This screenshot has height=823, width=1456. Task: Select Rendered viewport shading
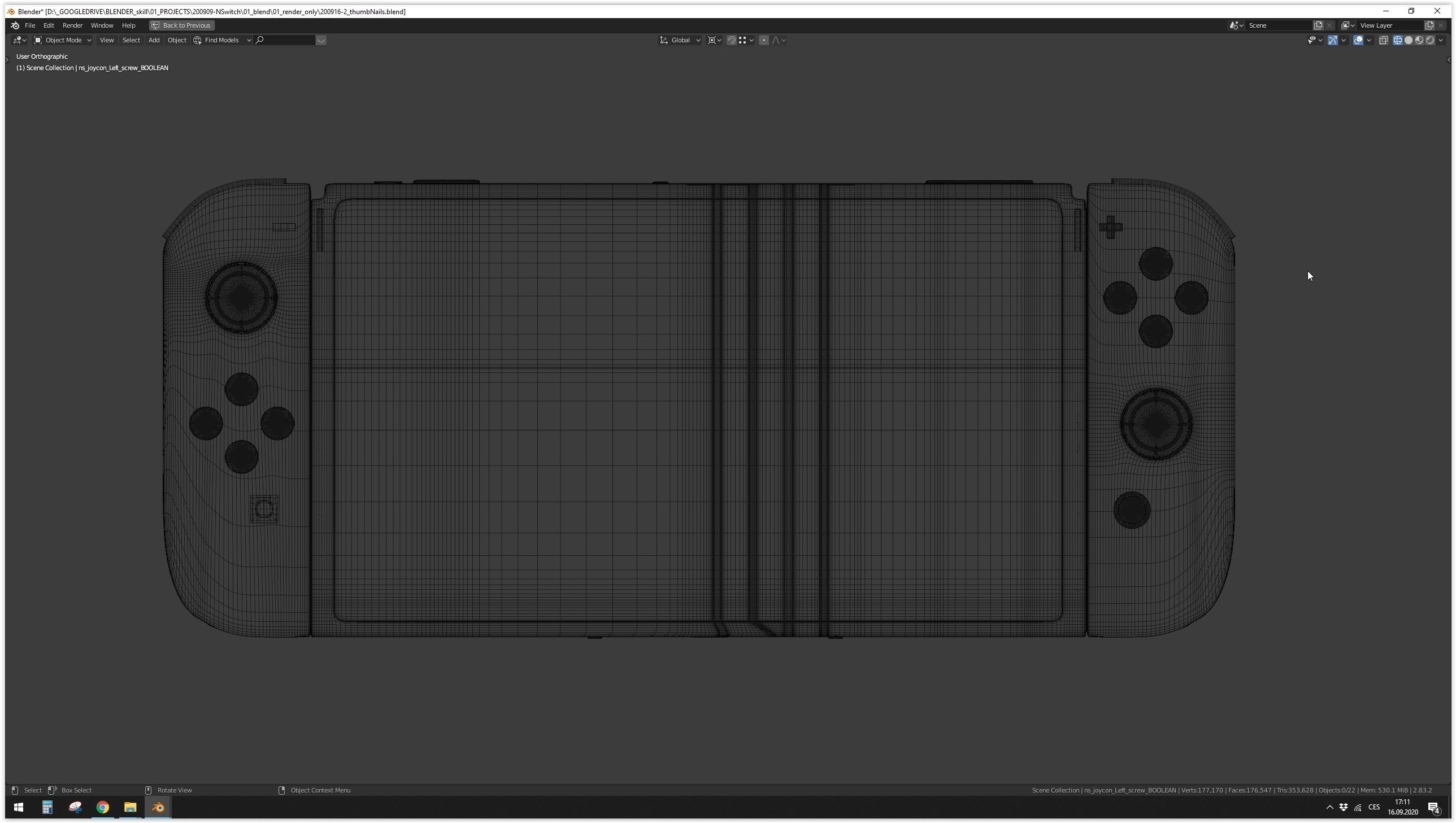[x=1430, y=40]
